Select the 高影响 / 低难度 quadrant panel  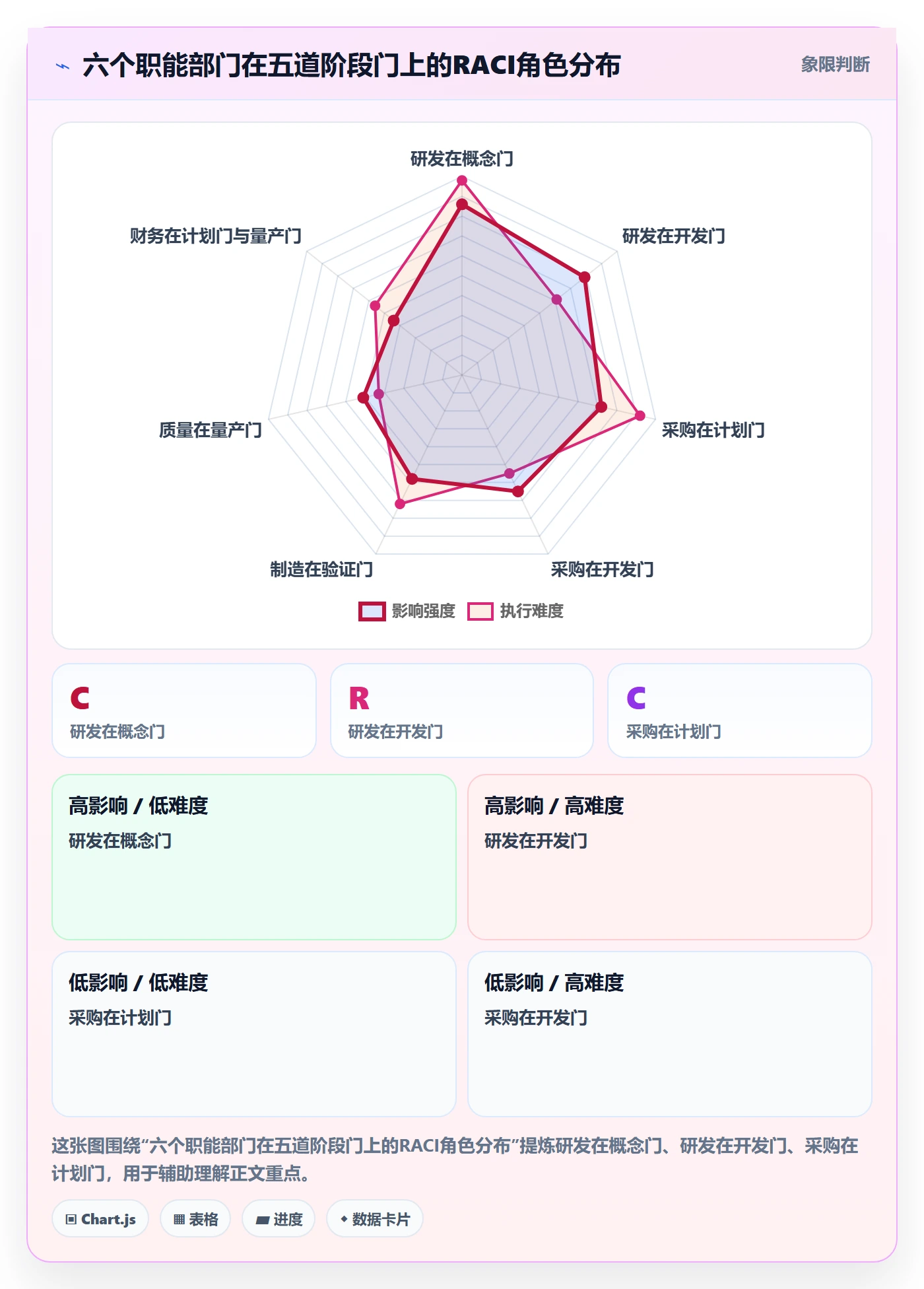coord(254,857)
